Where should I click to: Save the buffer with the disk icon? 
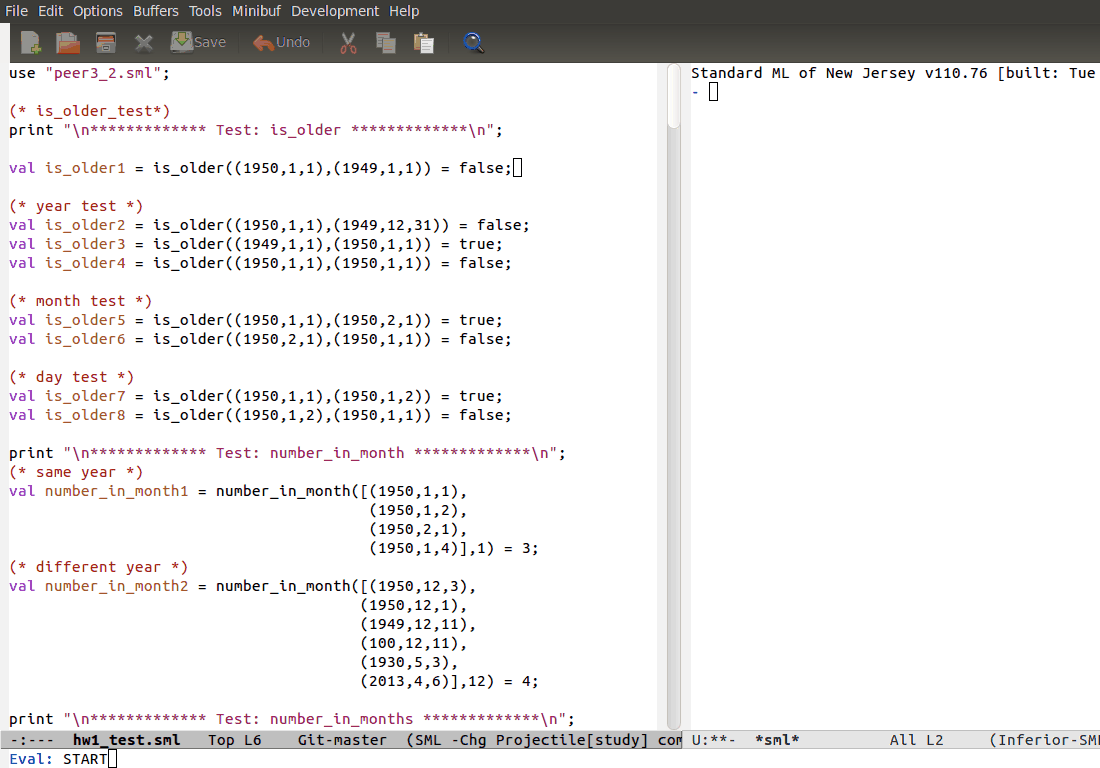click(104, 42)
